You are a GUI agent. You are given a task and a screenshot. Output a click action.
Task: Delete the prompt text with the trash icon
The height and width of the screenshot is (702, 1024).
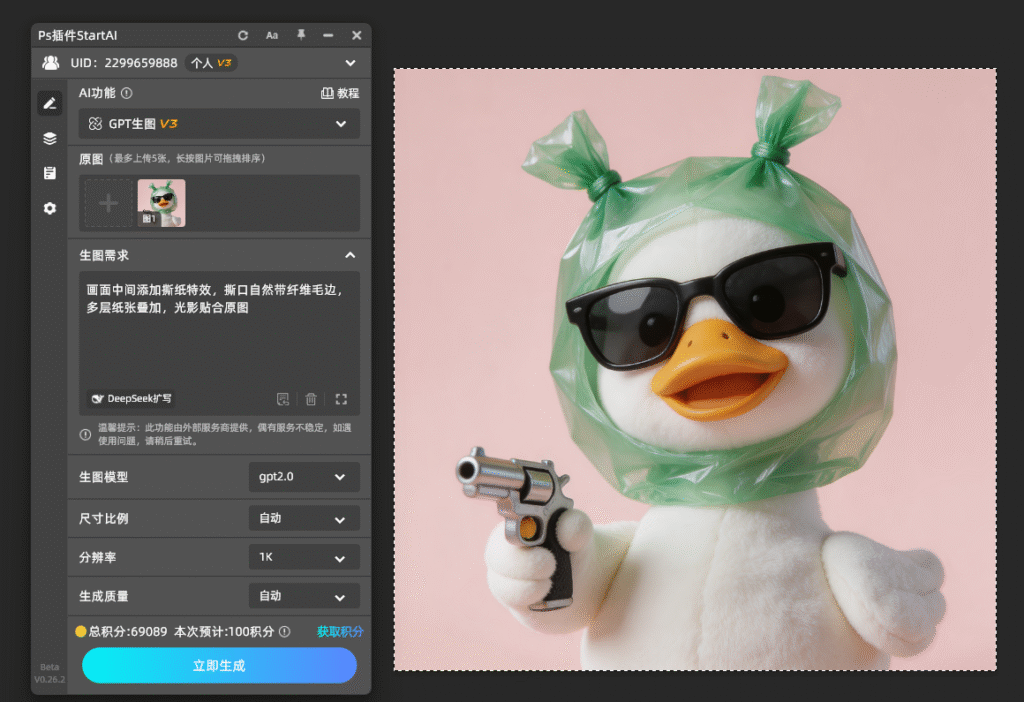[311, 399]
